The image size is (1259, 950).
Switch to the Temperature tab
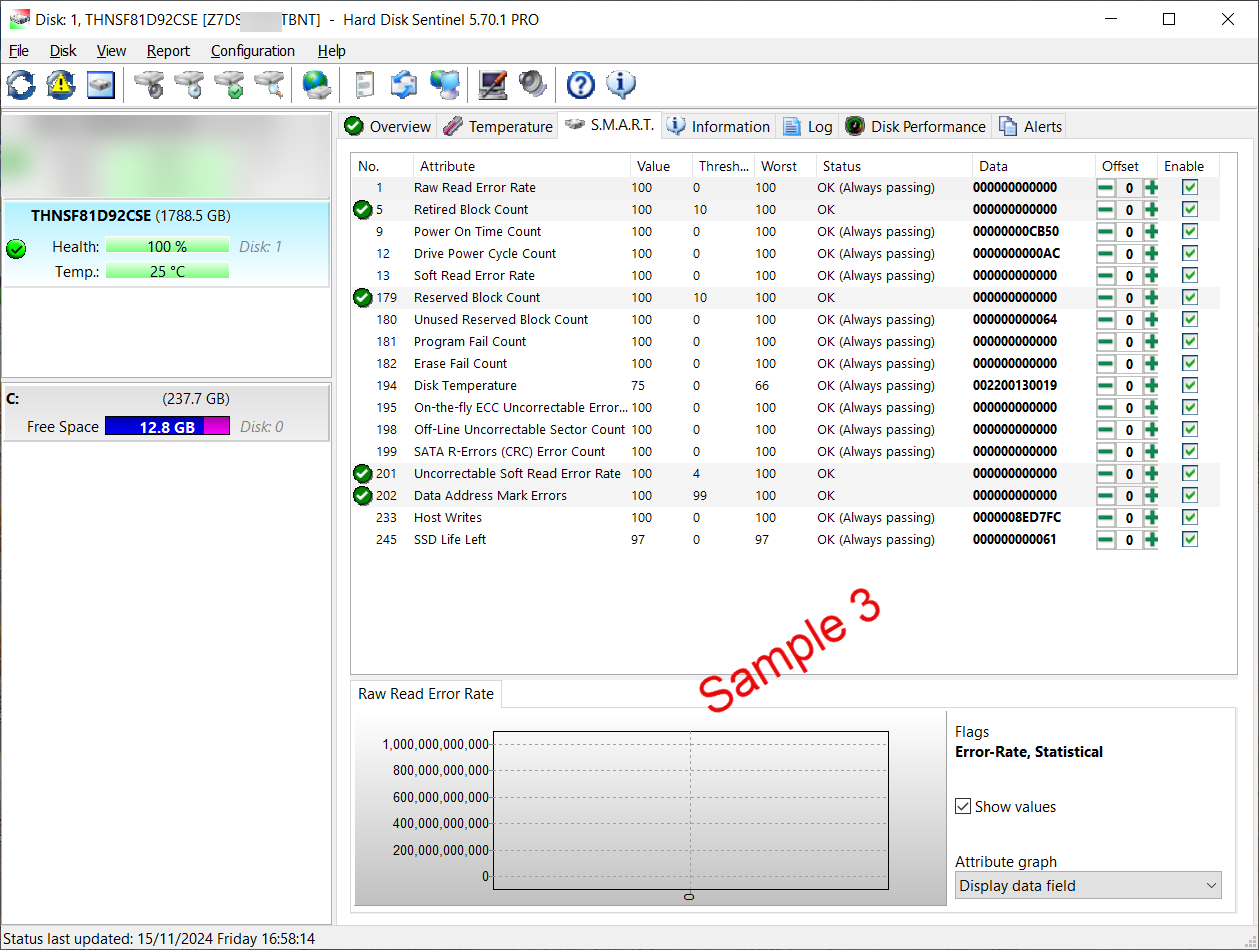tap(497, 126)
